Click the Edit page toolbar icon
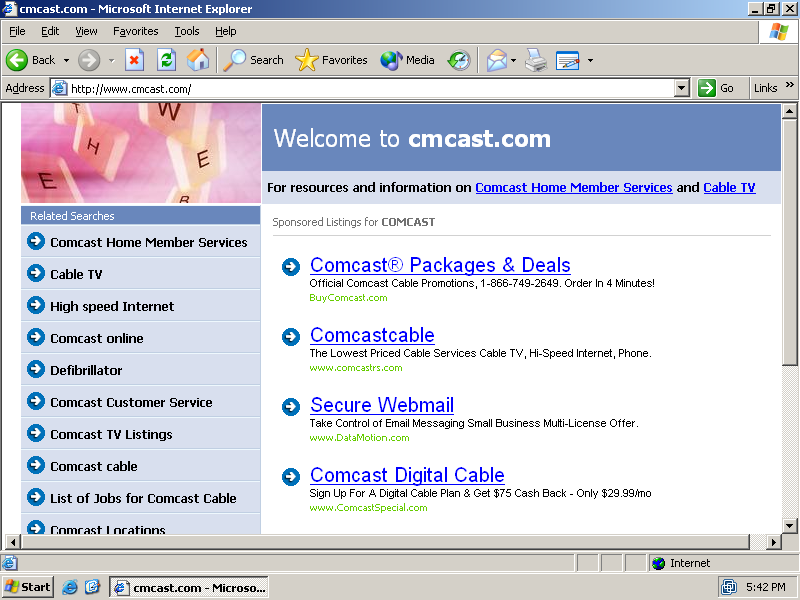 click(568, 60)
